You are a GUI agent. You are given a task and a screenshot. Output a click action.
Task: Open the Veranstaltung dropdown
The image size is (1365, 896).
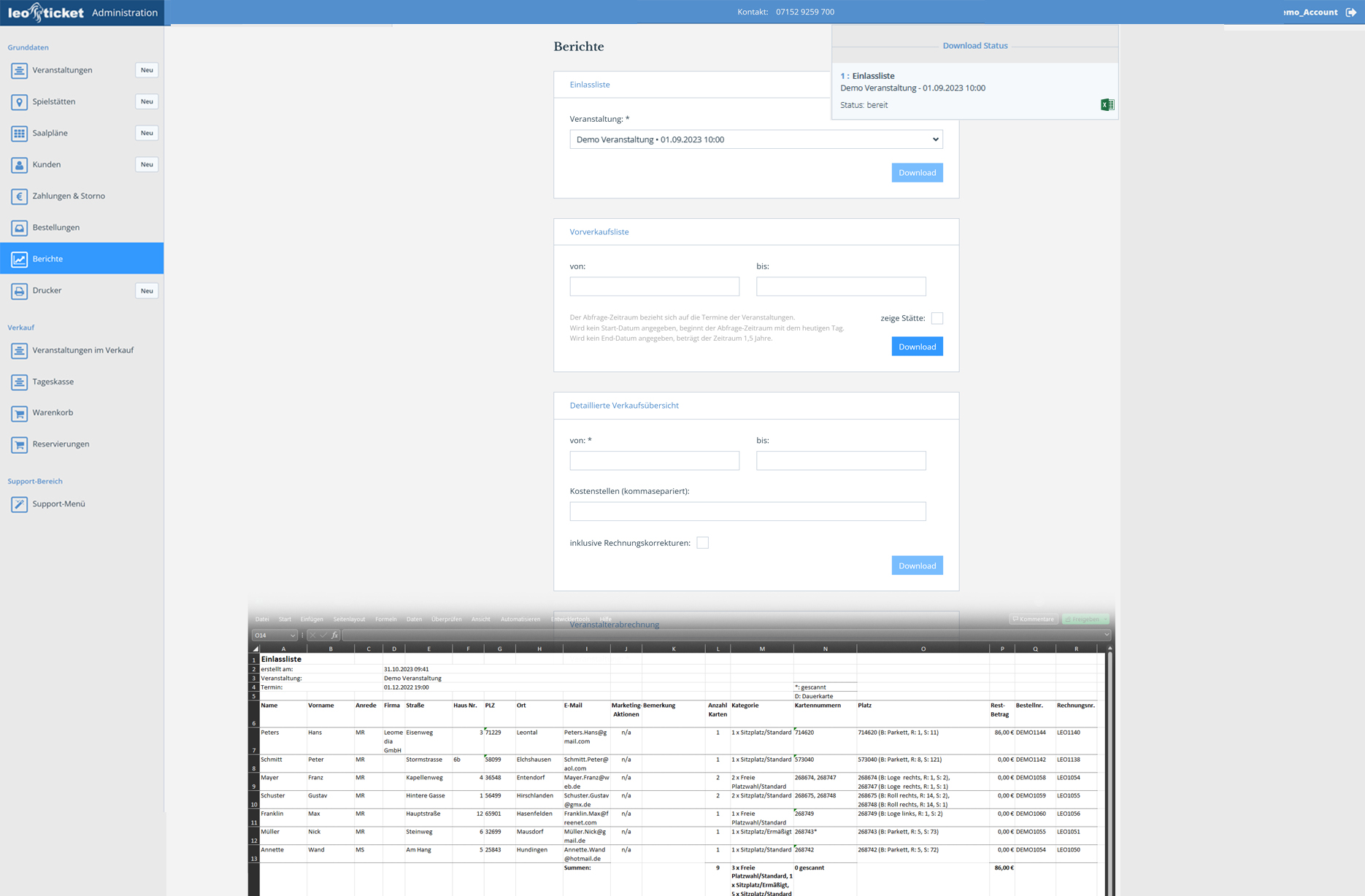pos(755,139)
